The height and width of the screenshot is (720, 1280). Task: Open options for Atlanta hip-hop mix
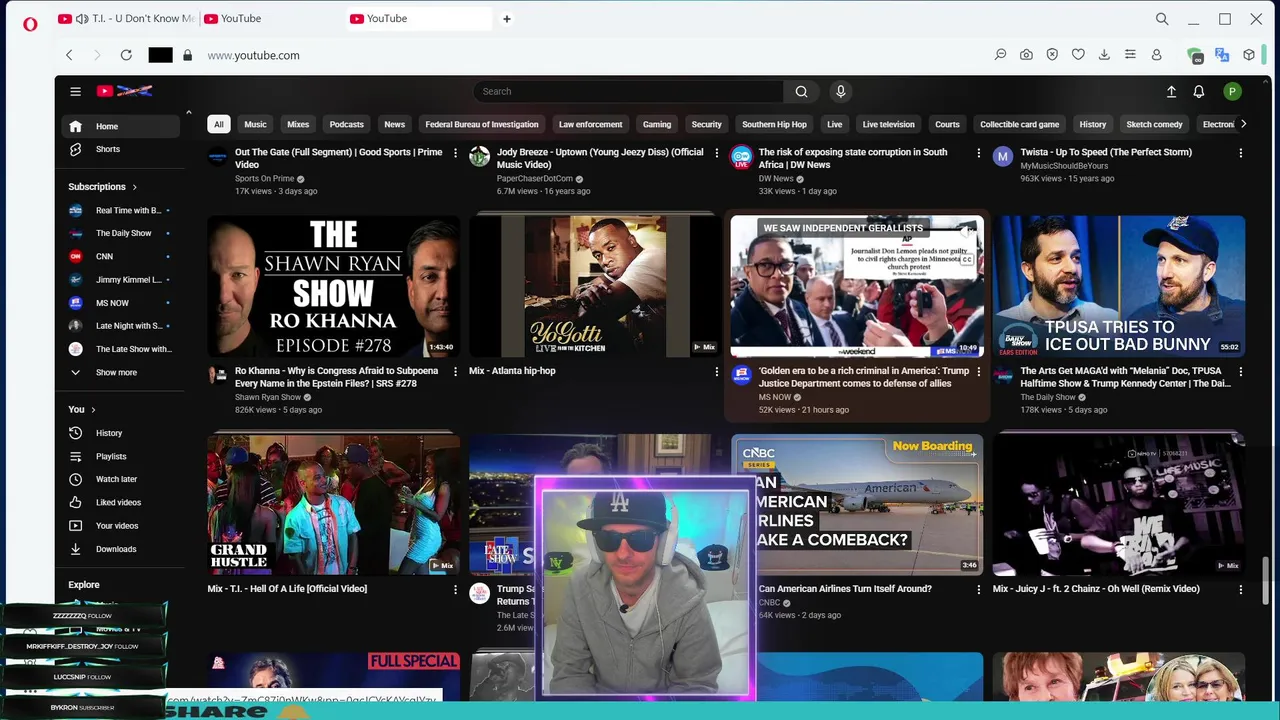(716, 371)
